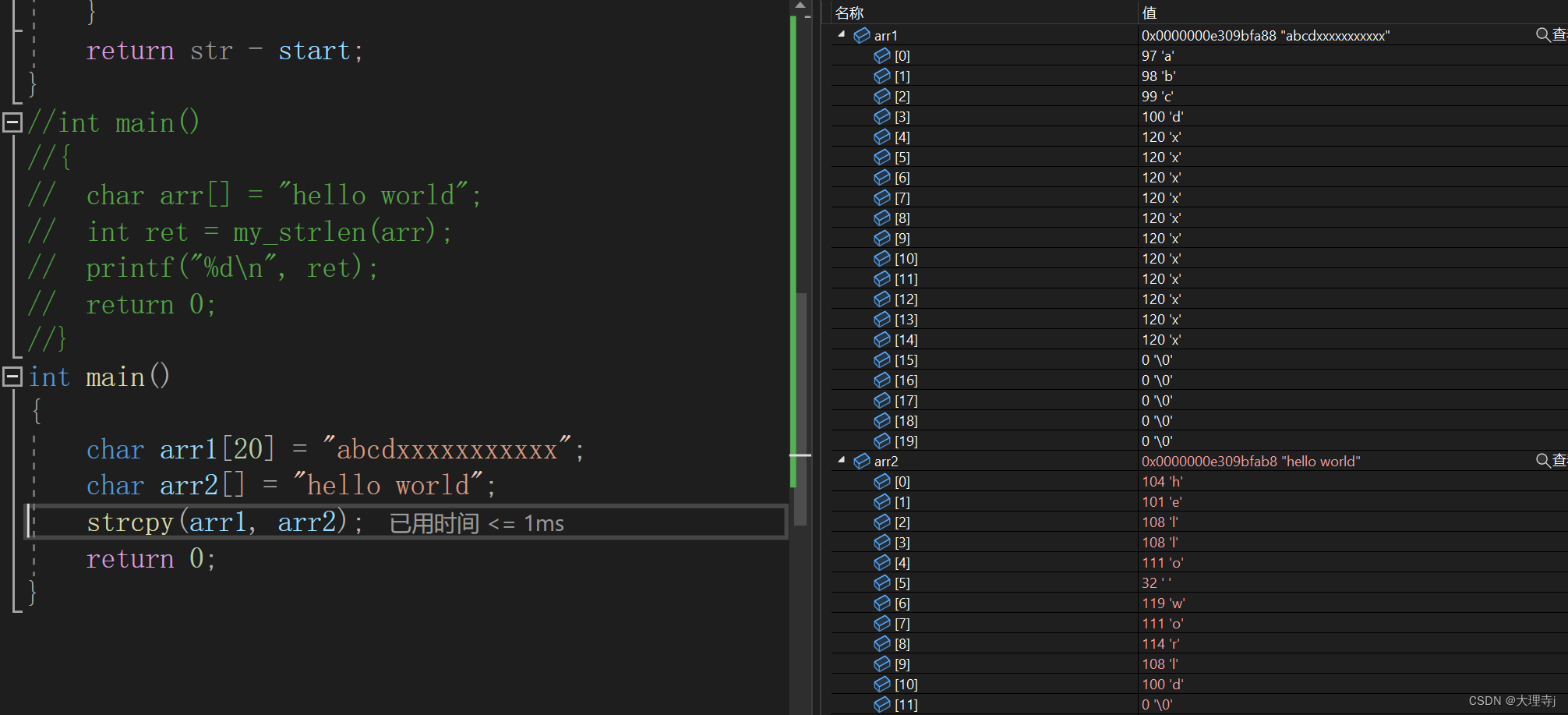Select the arr1 [3] element icon
This screenshot has width=1568, height=715.
[882, 116]
